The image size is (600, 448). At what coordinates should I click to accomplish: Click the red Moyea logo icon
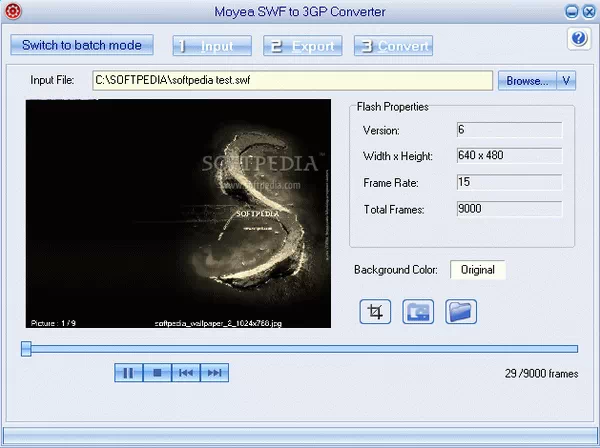point(13,11)
